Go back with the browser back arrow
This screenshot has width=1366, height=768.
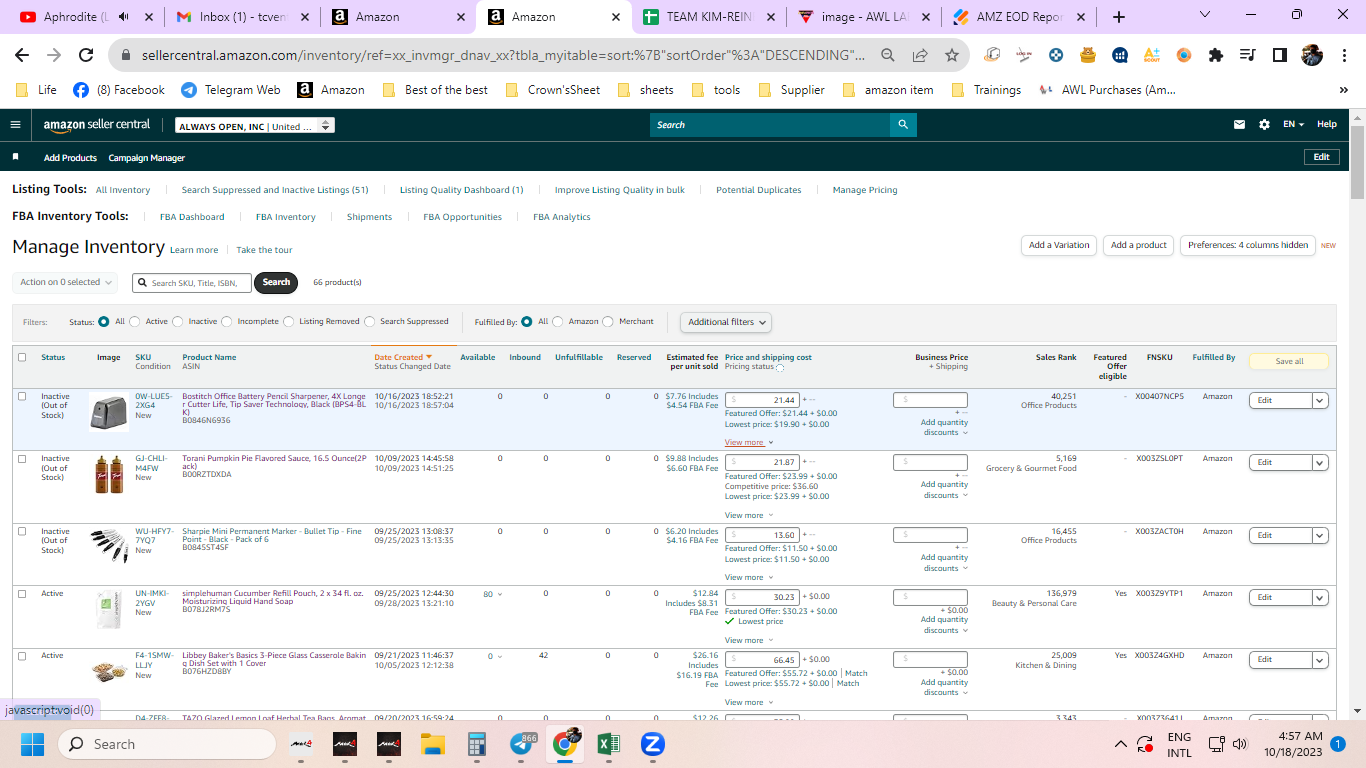point(22,56)
